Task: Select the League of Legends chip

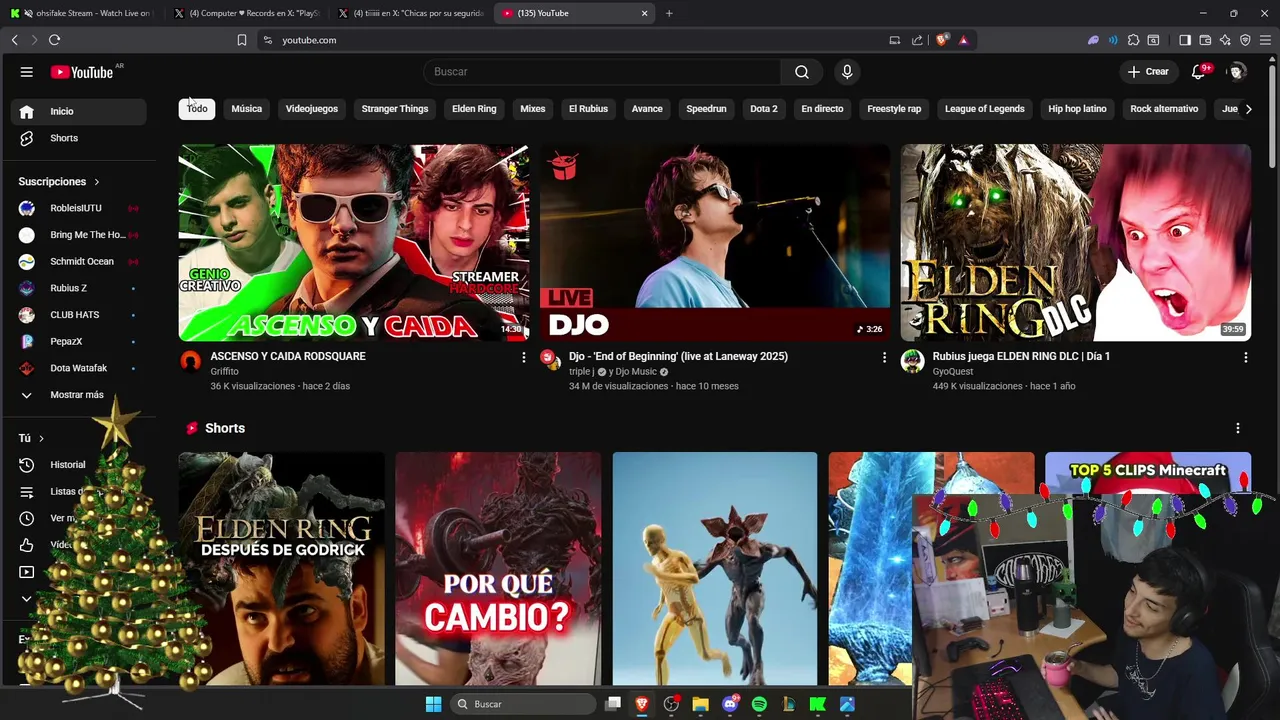Action: 985,109
